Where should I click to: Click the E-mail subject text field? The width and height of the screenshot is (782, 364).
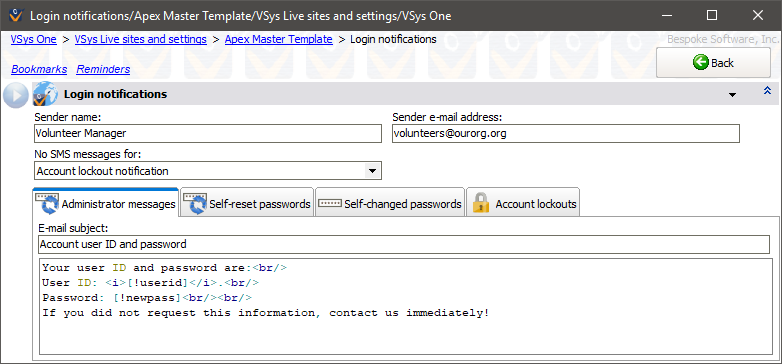[404, 244]
